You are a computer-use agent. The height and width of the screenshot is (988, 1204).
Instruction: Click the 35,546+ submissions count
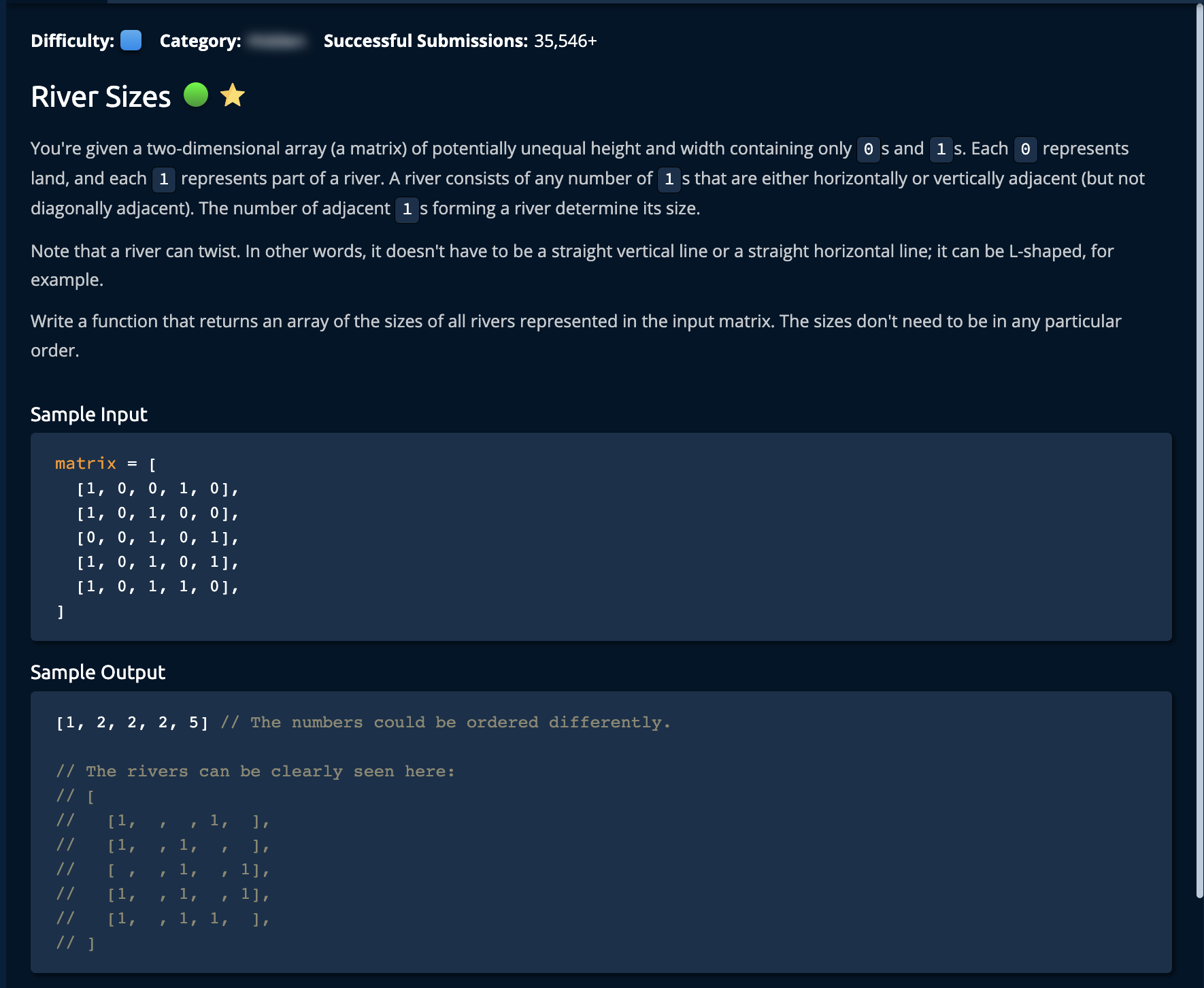coord(565,42)
